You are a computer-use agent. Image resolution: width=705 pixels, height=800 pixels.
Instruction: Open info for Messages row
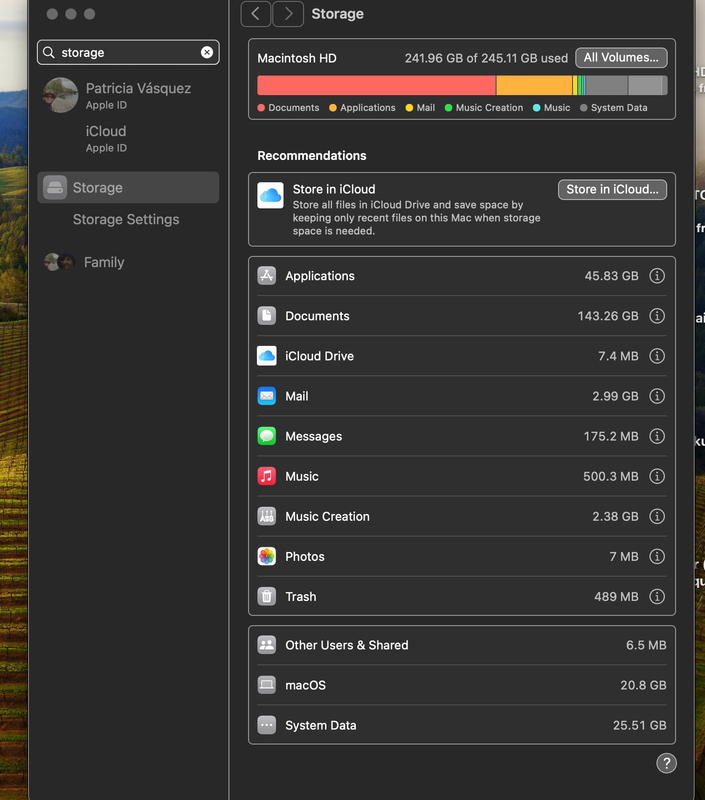pos(657,436)
